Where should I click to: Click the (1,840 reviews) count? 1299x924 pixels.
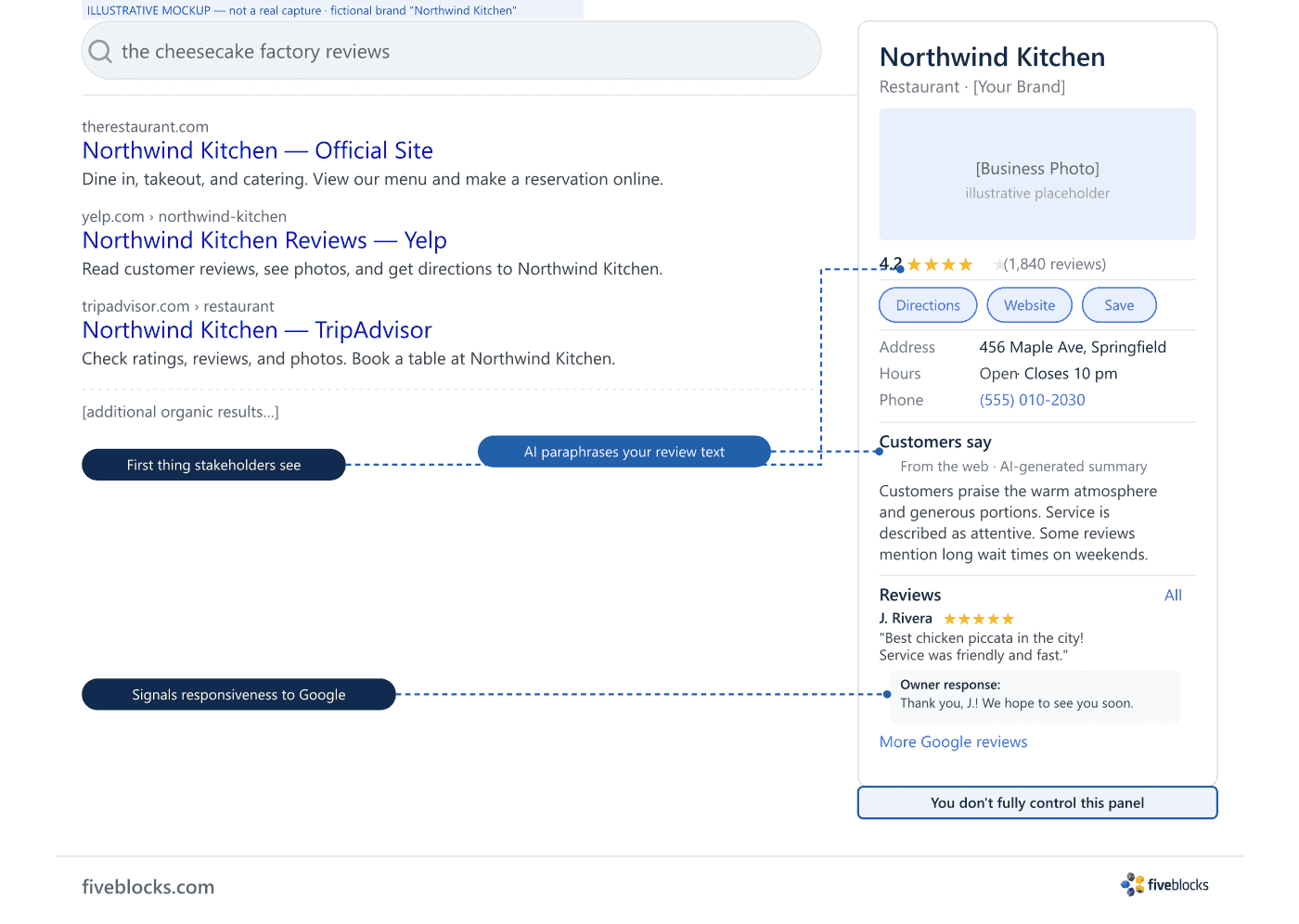(x=1055, y=264)
